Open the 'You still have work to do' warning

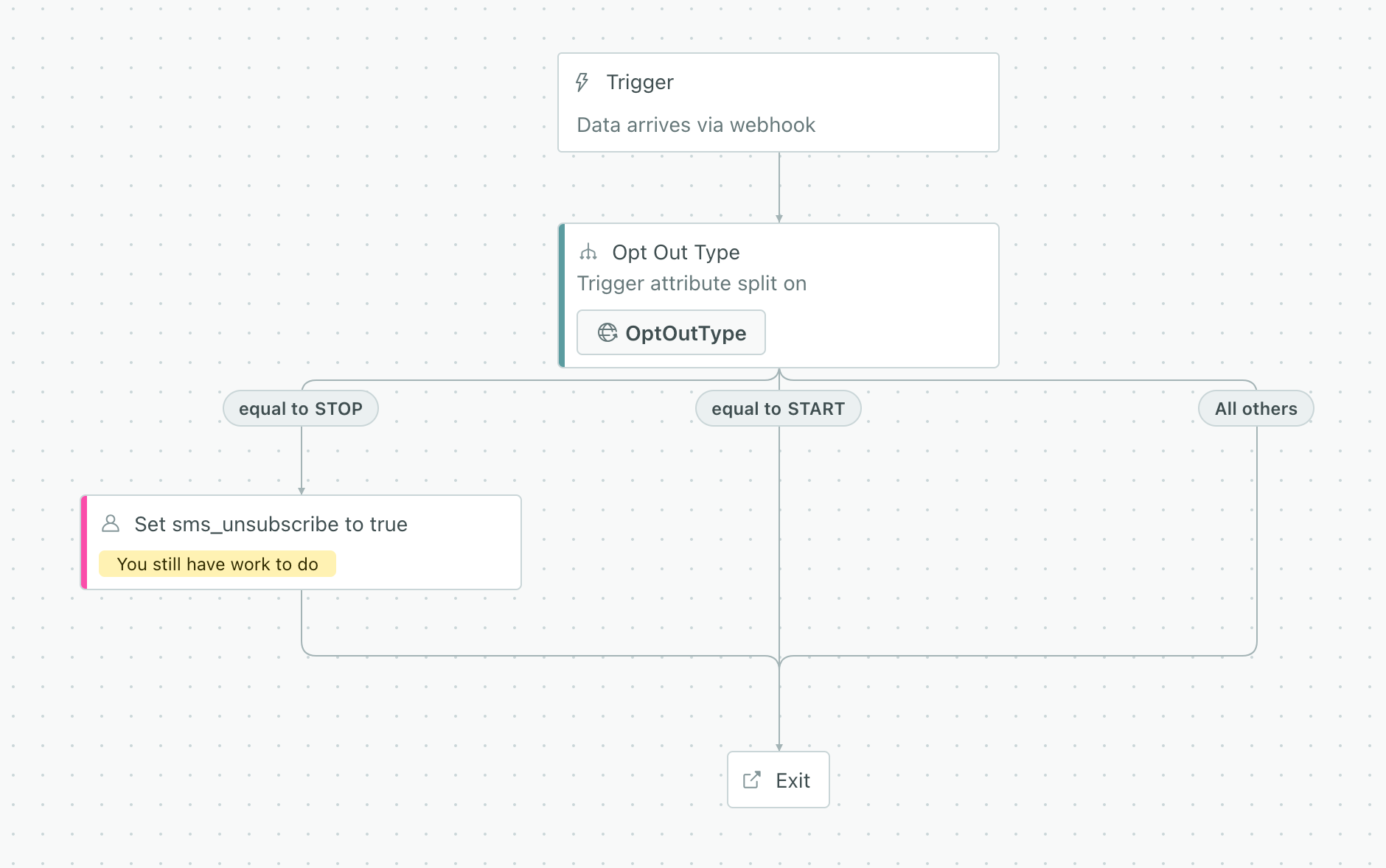coord(217,564)
